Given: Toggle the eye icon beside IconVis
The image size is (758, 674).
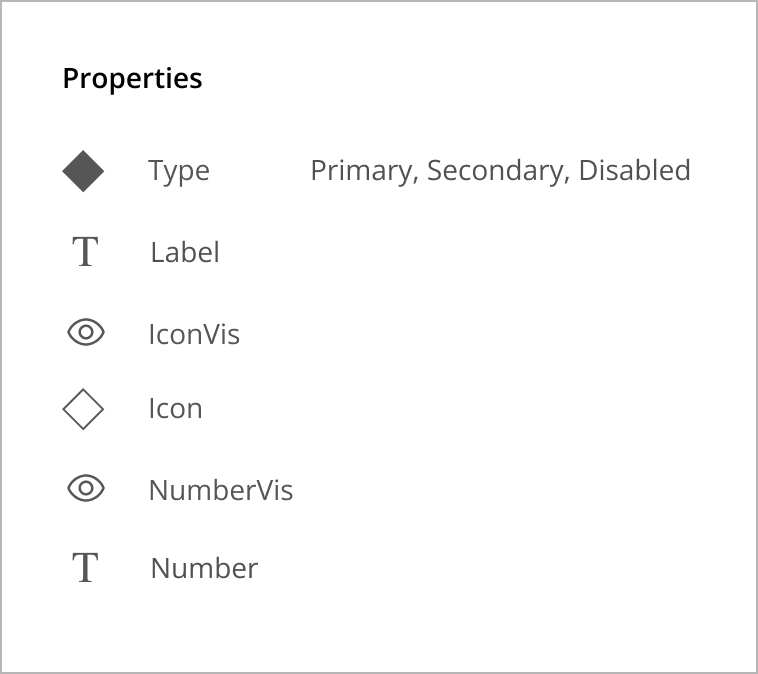Looking at the screenshot, I should coord(86,332).
